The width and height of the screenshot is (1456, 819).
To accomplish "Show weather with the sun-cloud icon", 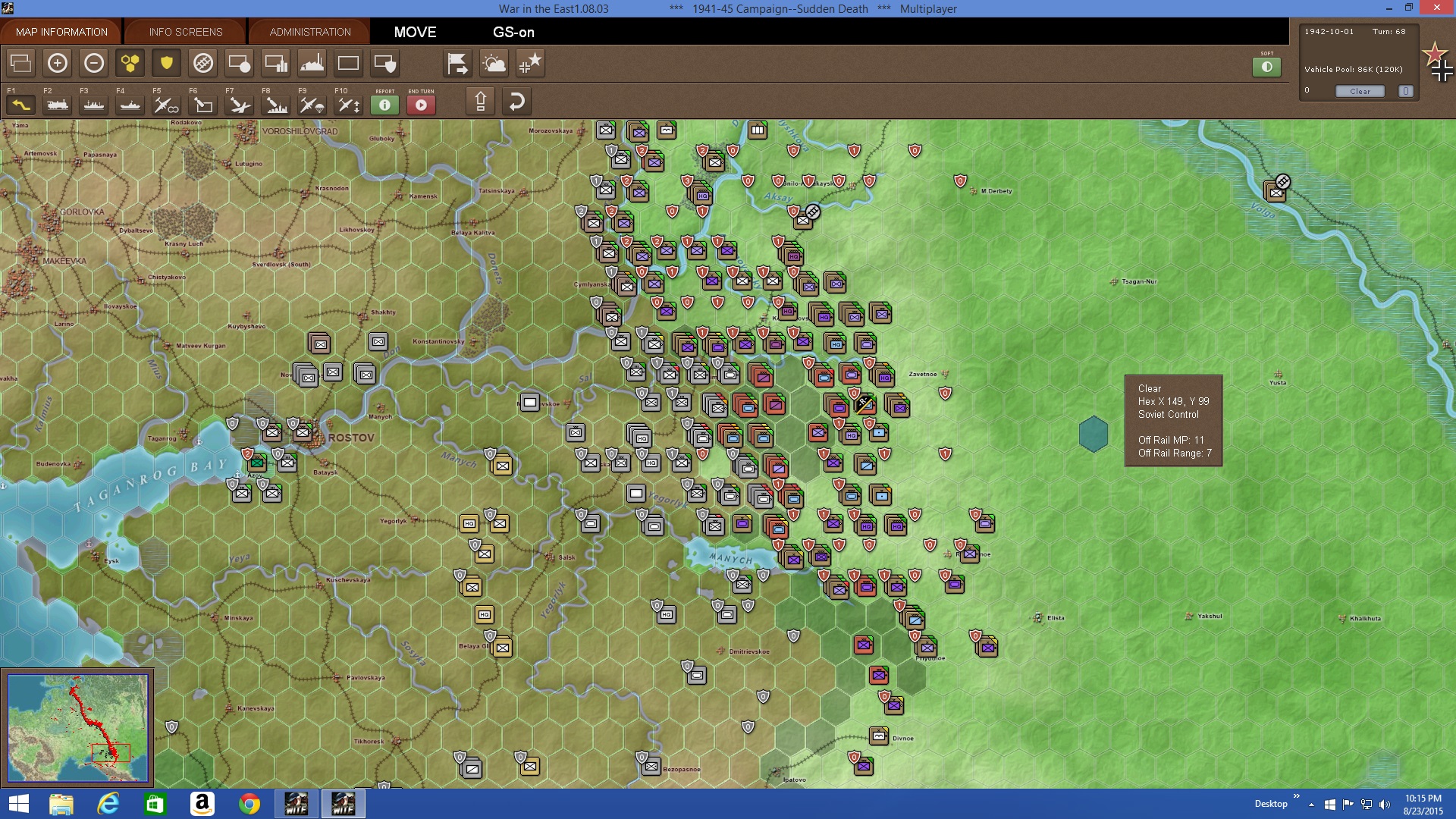I will tap(494, 63).
